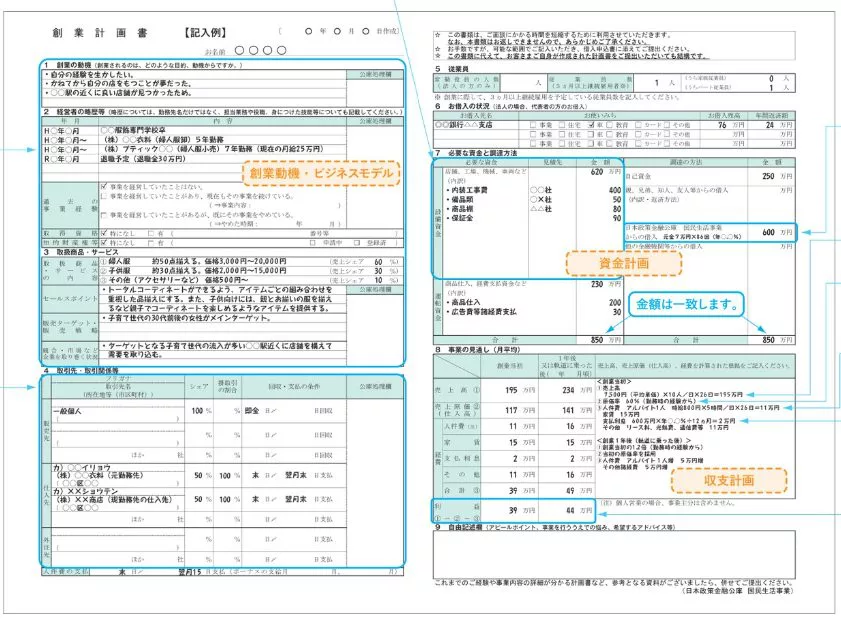Tick the "事業を経営していたことはない" checkbox
The width and height of the screenshot is (841, 623).
(x=104, y=187)
